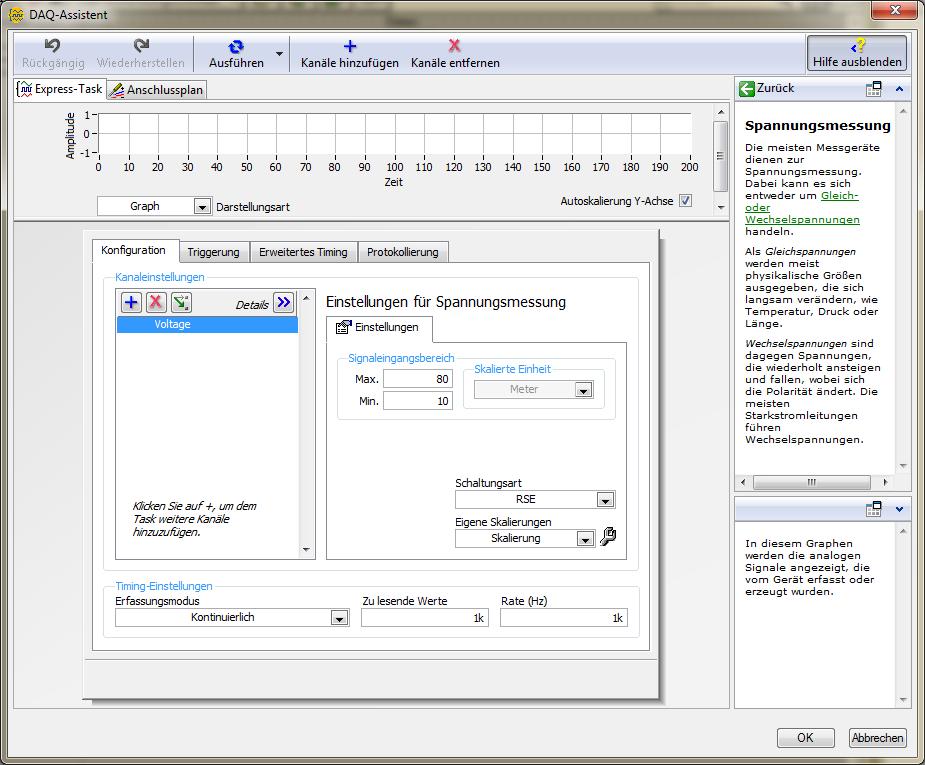
Task: Click blue plus add channel icon in Kanaleinstellungen
Action: [x=131, y=303]
